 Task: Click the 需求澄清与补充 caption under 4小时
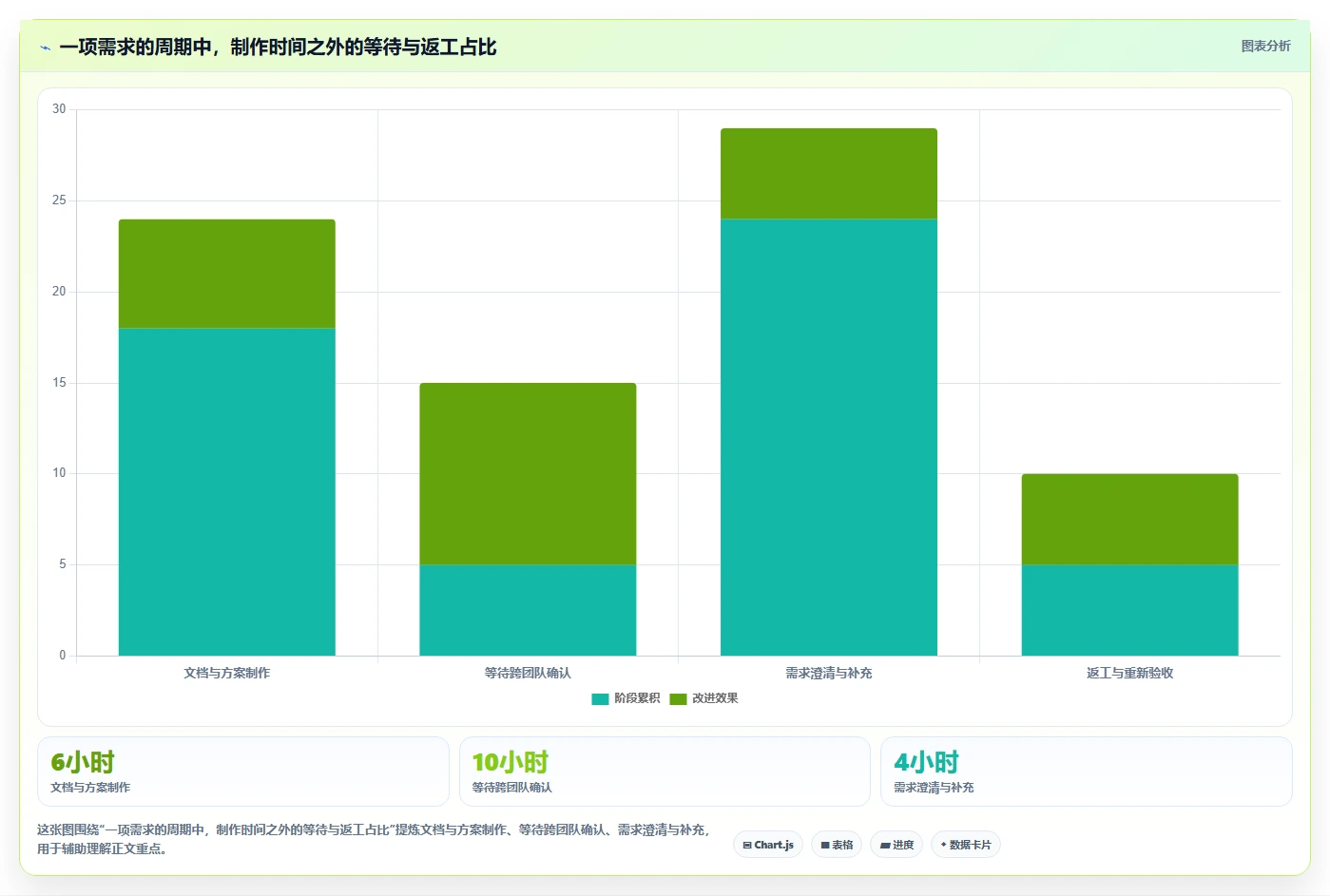pos(934,788)
